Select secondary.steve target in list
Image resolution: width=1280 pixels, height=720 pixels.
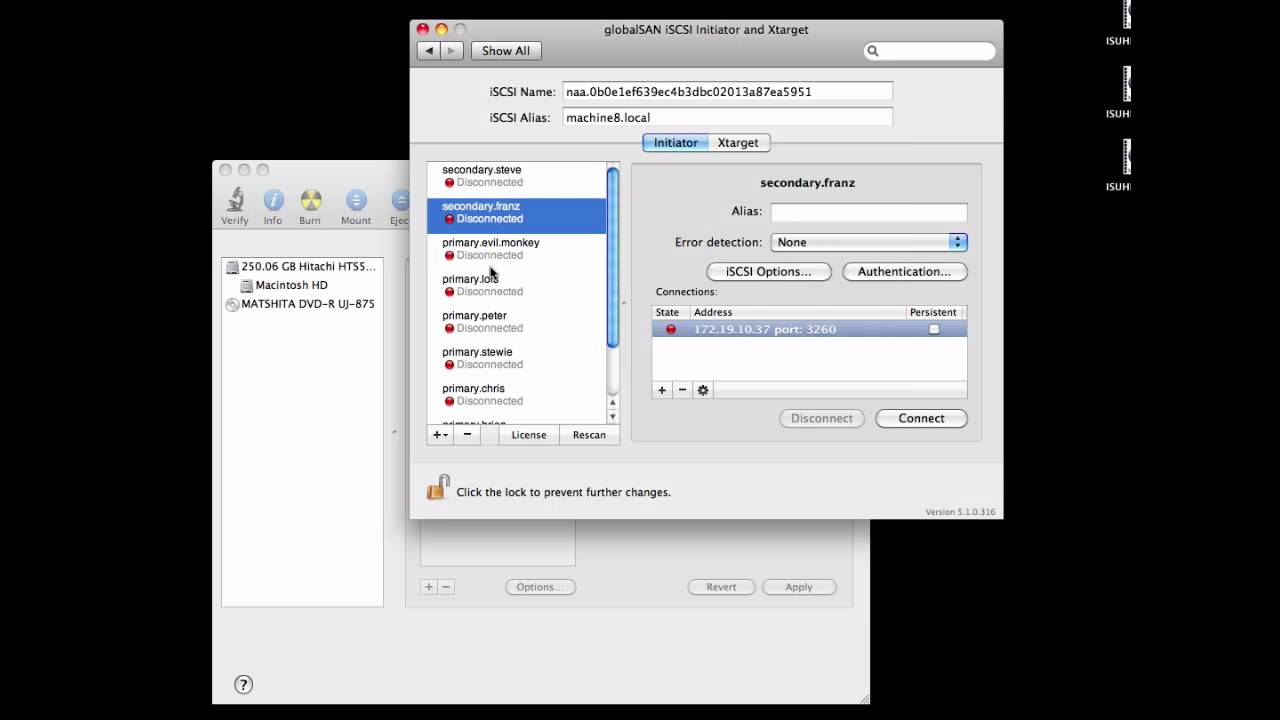coord(516,176)
